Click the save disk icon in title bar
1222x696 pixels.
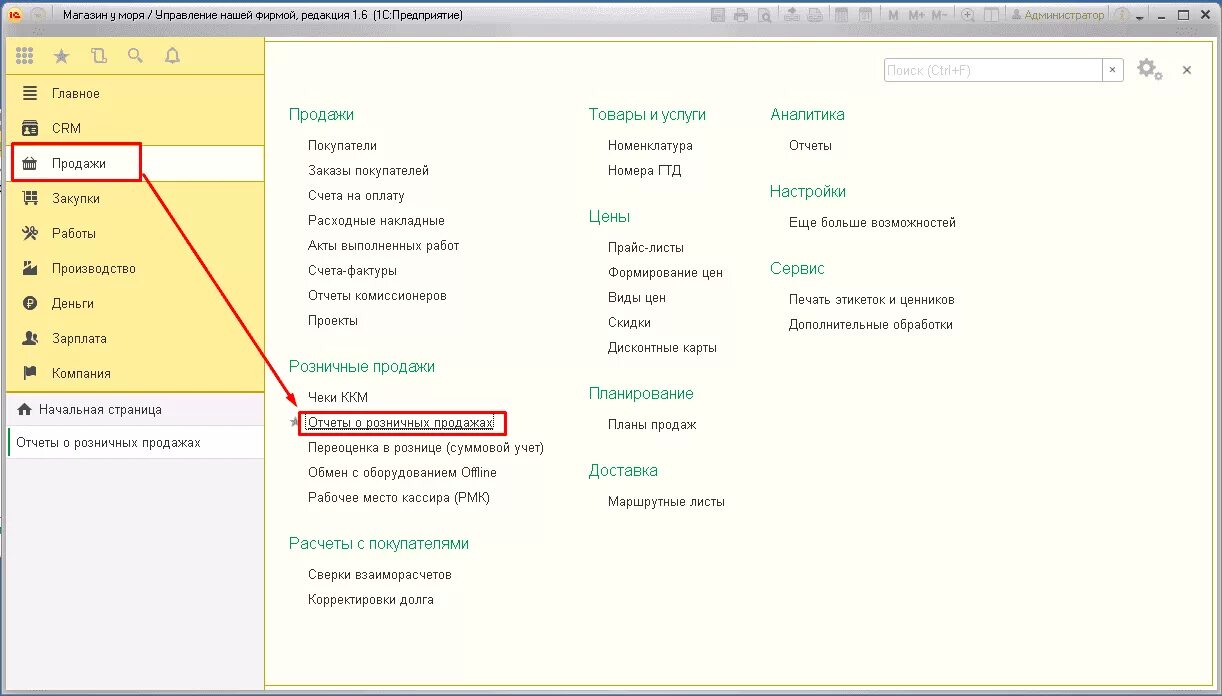tap(717, 15)
